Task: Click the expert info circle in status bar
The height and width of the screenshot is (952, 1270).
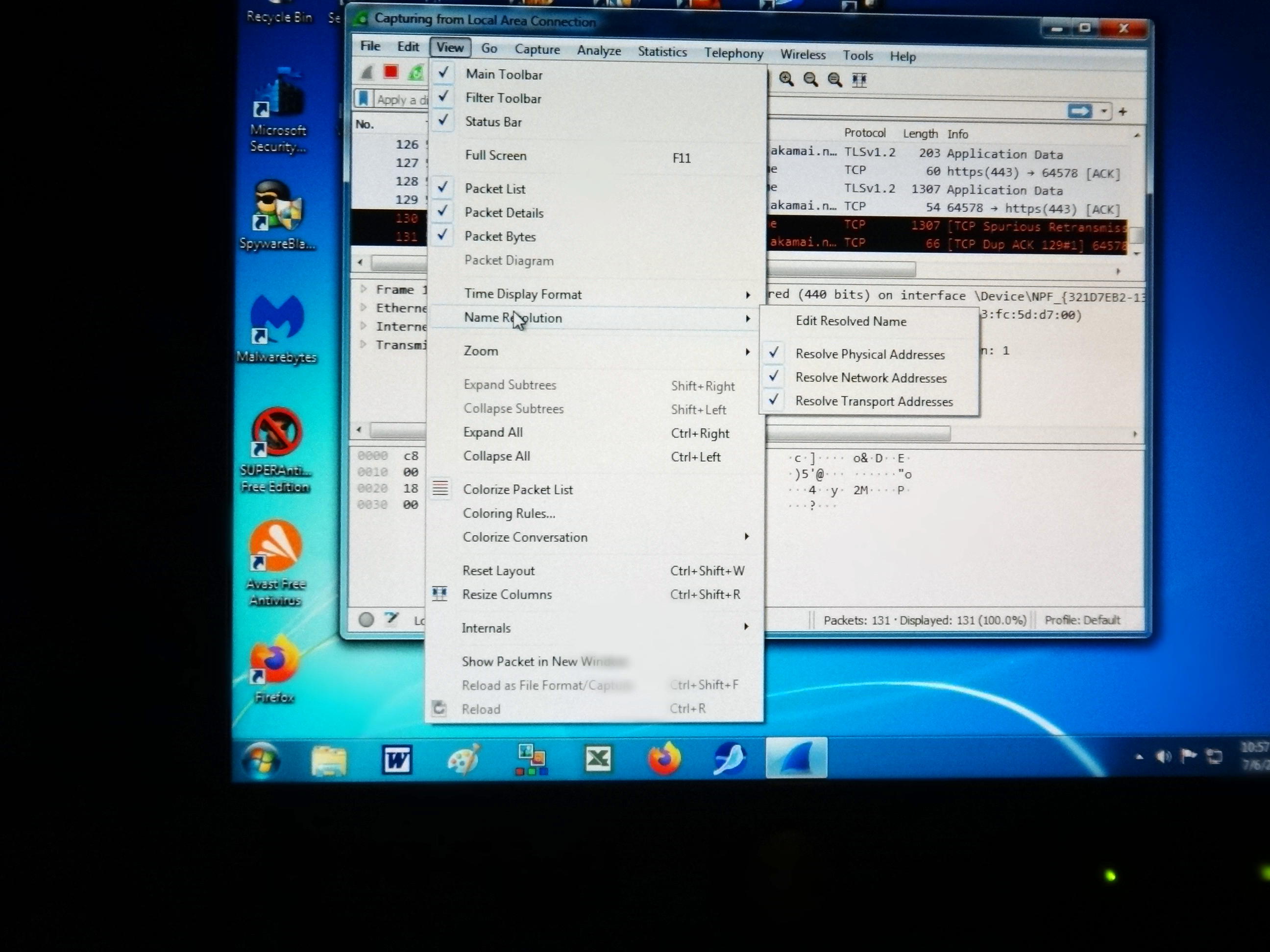Action: point(366,619)
